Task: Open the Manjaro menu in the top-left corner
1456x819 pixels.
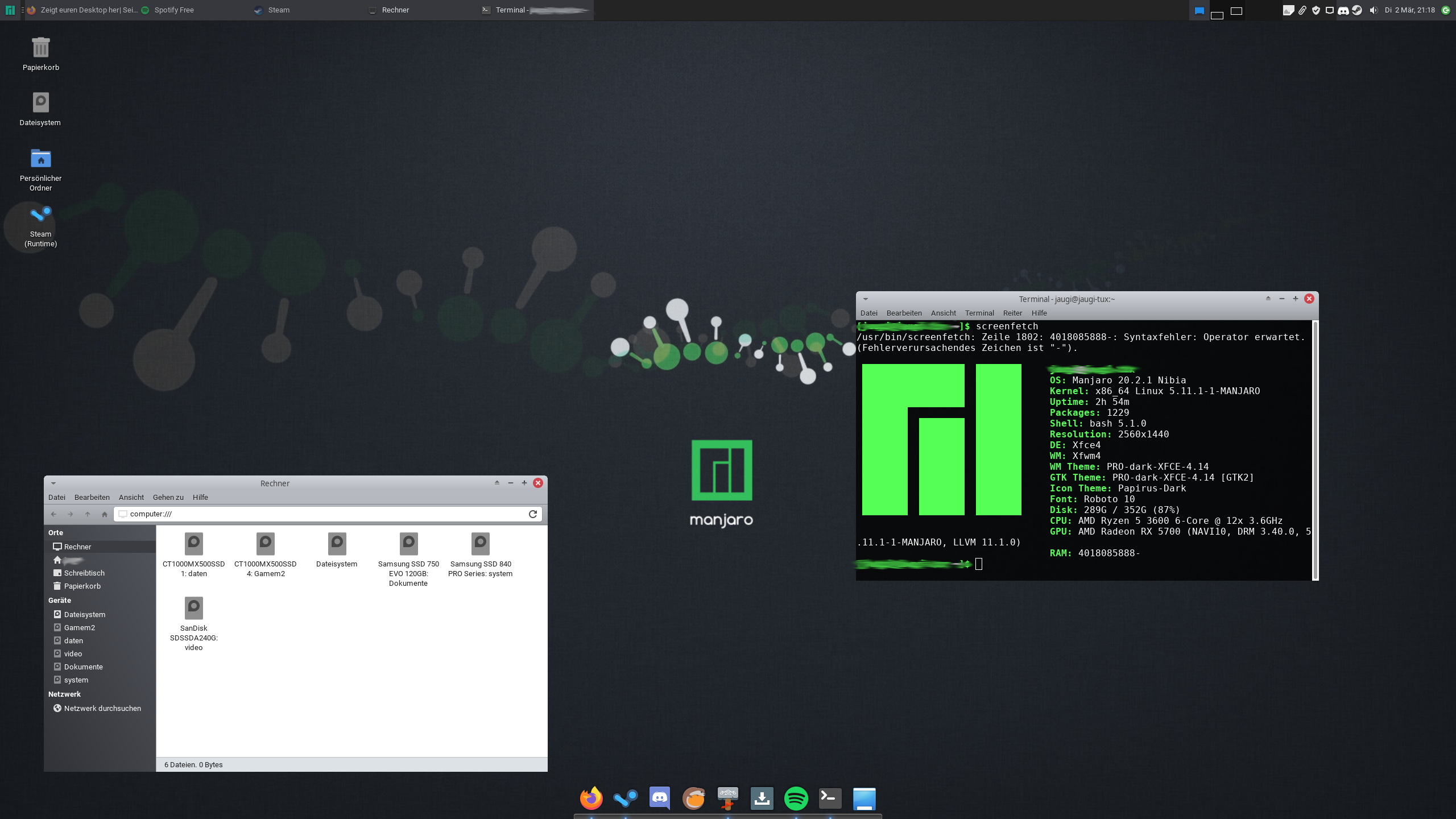Action: 10,10
